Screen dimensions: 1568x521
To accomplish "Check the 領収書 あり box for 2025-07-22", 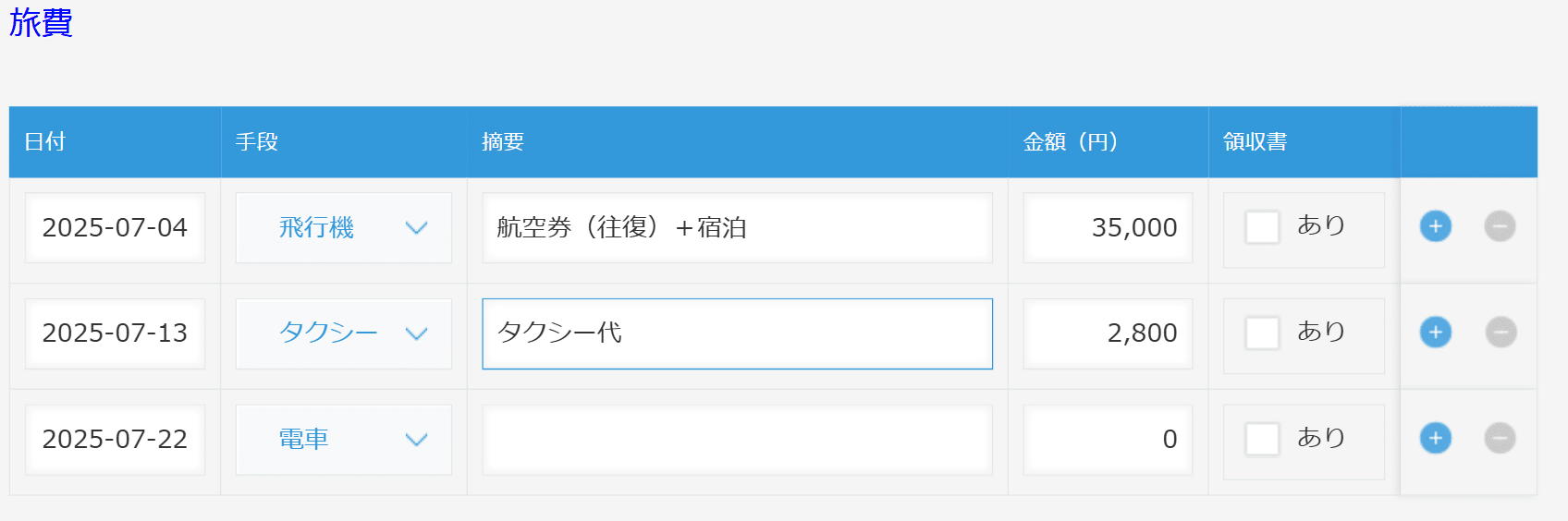I will (x=1262, y=439).
